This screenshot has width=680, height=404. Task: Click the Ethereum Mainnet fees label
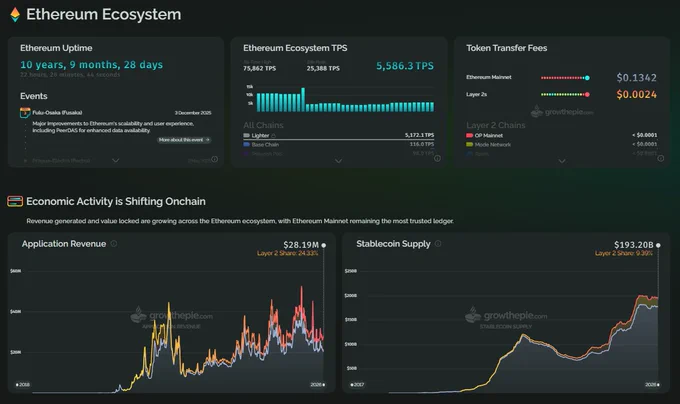point(489,77)
